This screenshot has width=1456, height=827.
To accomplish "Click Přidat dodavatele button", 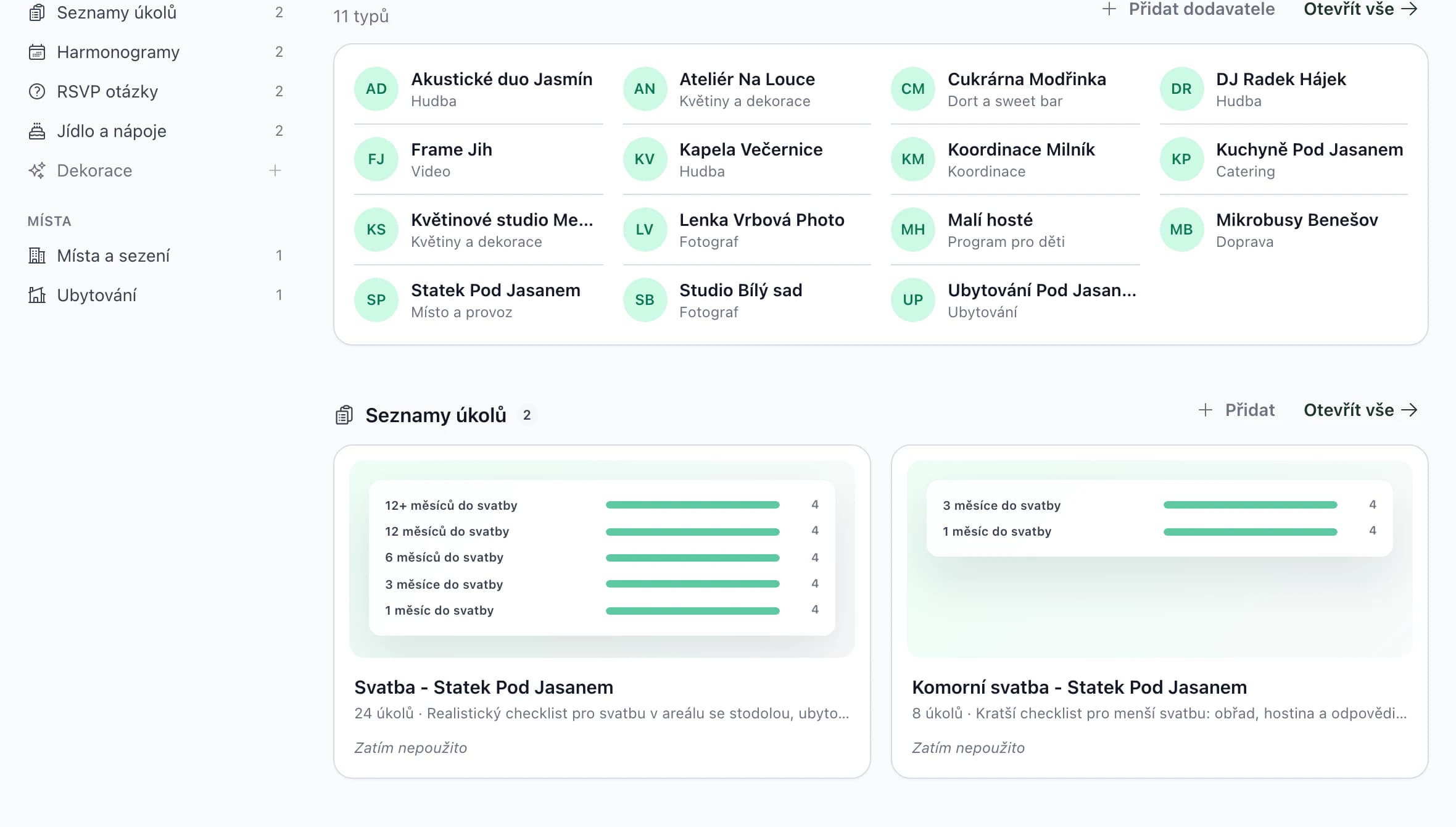I will click(x=1188, y=9).
